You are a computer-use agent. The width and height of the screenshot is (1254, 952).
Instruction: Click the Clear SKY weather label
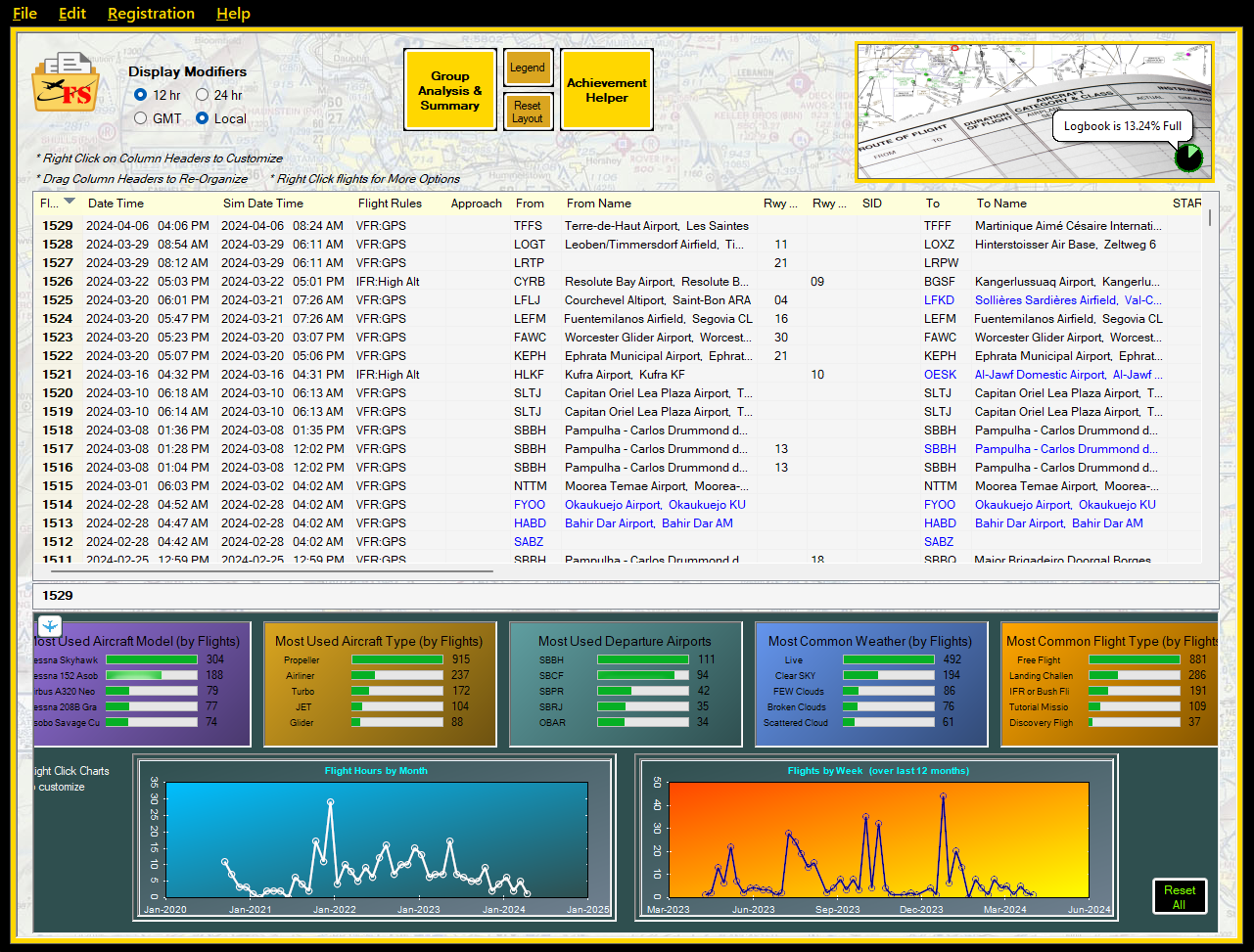pos(795,676)
